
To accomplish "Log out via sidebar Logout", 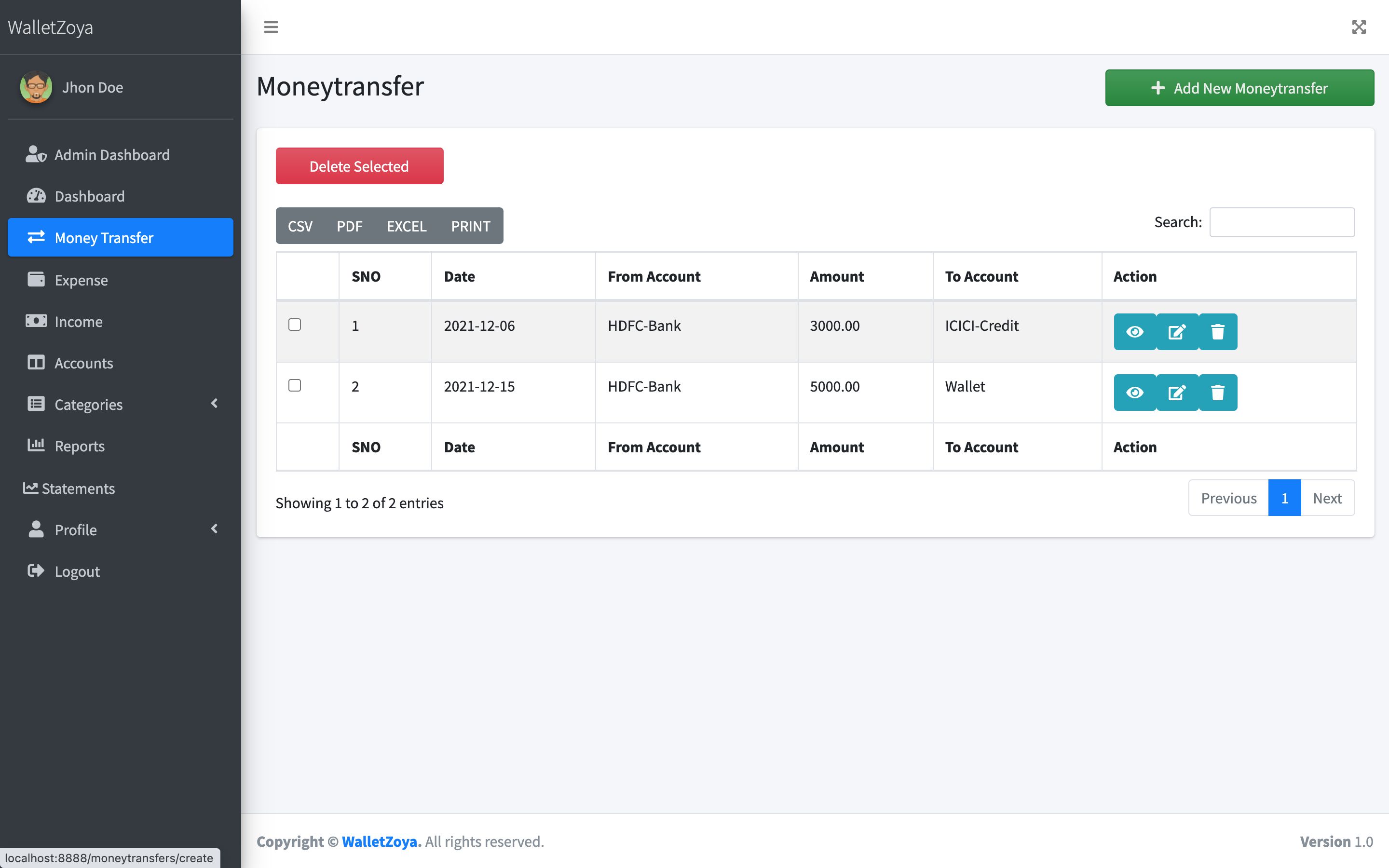I will pos(121,571).
